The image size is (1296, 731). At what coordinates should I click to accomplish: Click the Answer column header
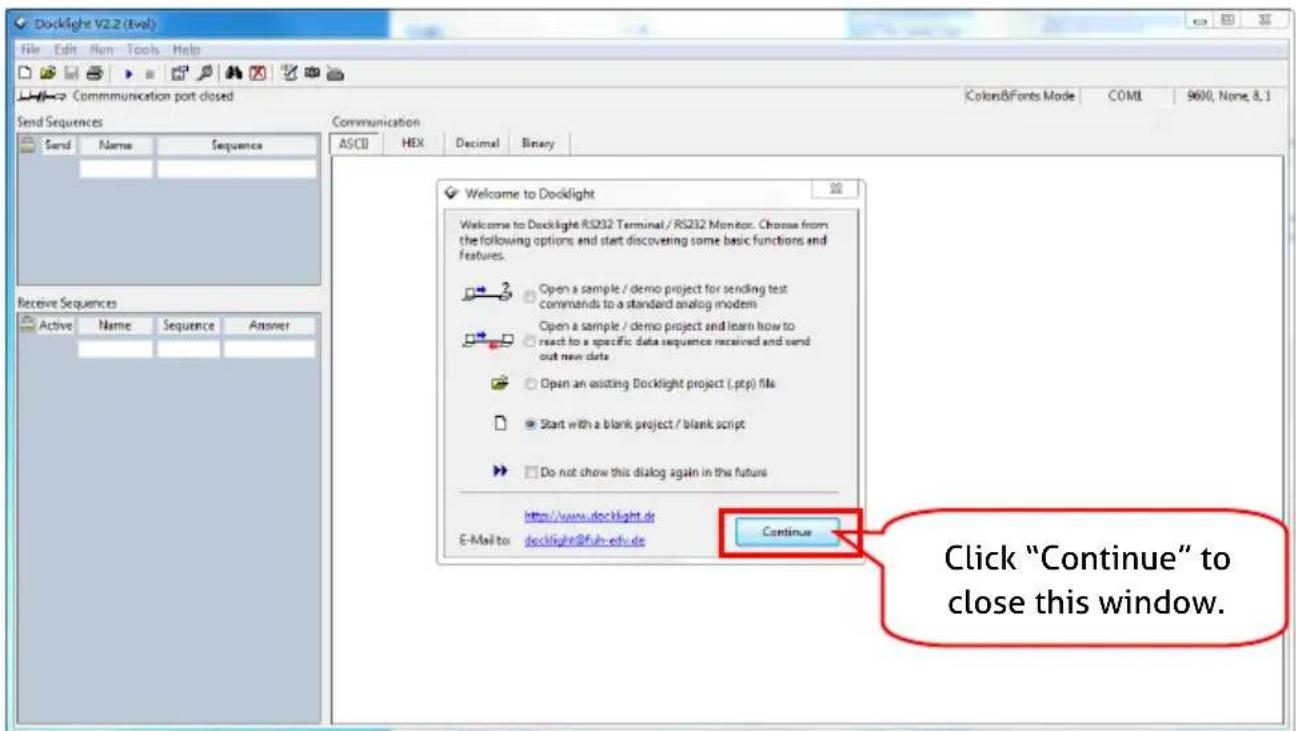tap(269, 324)
